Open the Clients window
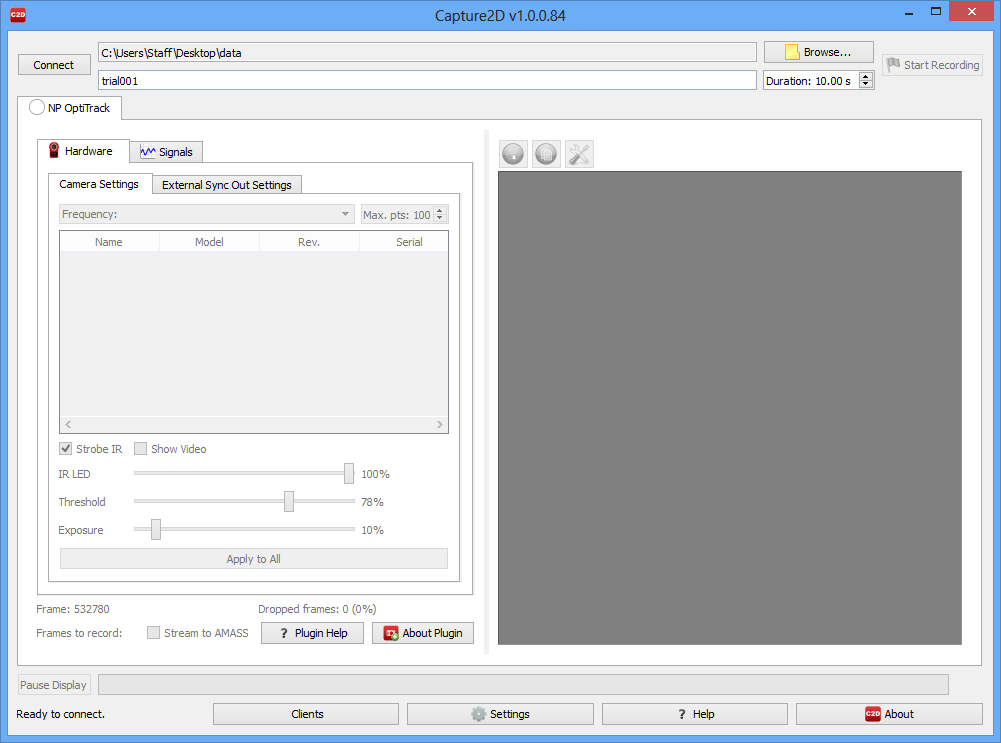This screenshot has height=743, width=1001. [x=306, y=714]
